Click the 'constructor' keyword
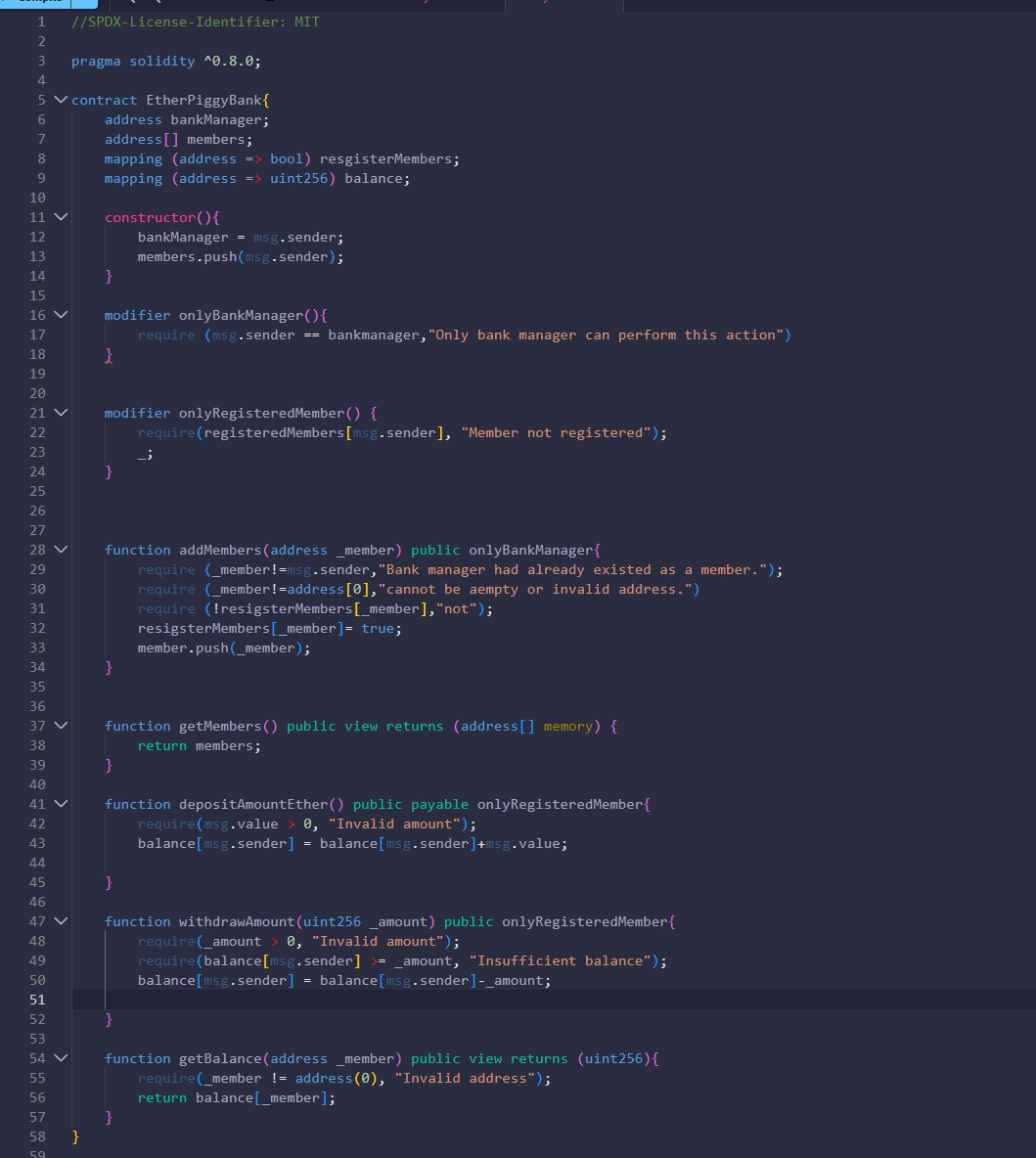 click(150, 218)
